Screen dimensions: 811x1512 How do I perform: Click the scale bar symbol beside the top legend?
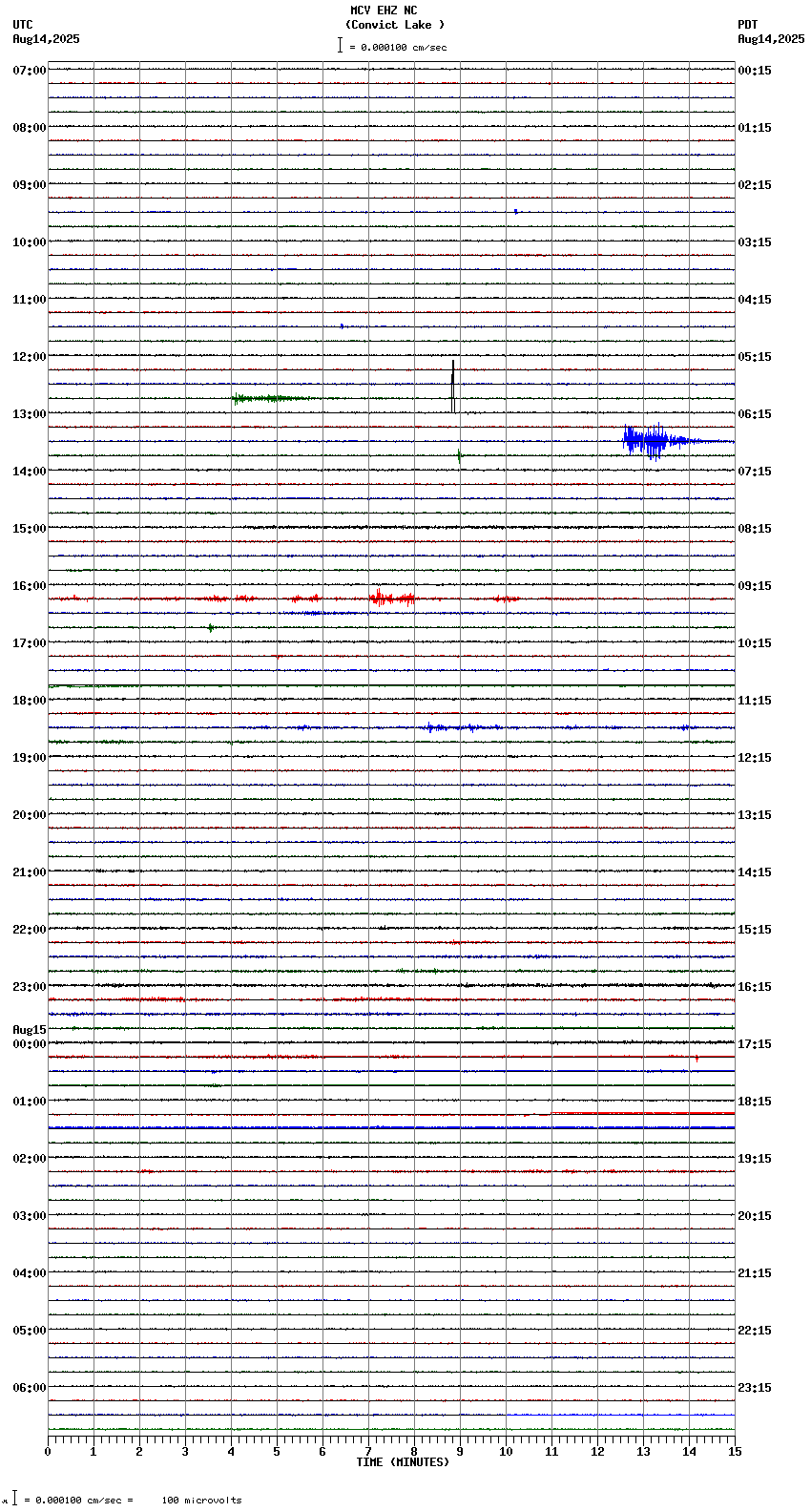click(340, 45)
